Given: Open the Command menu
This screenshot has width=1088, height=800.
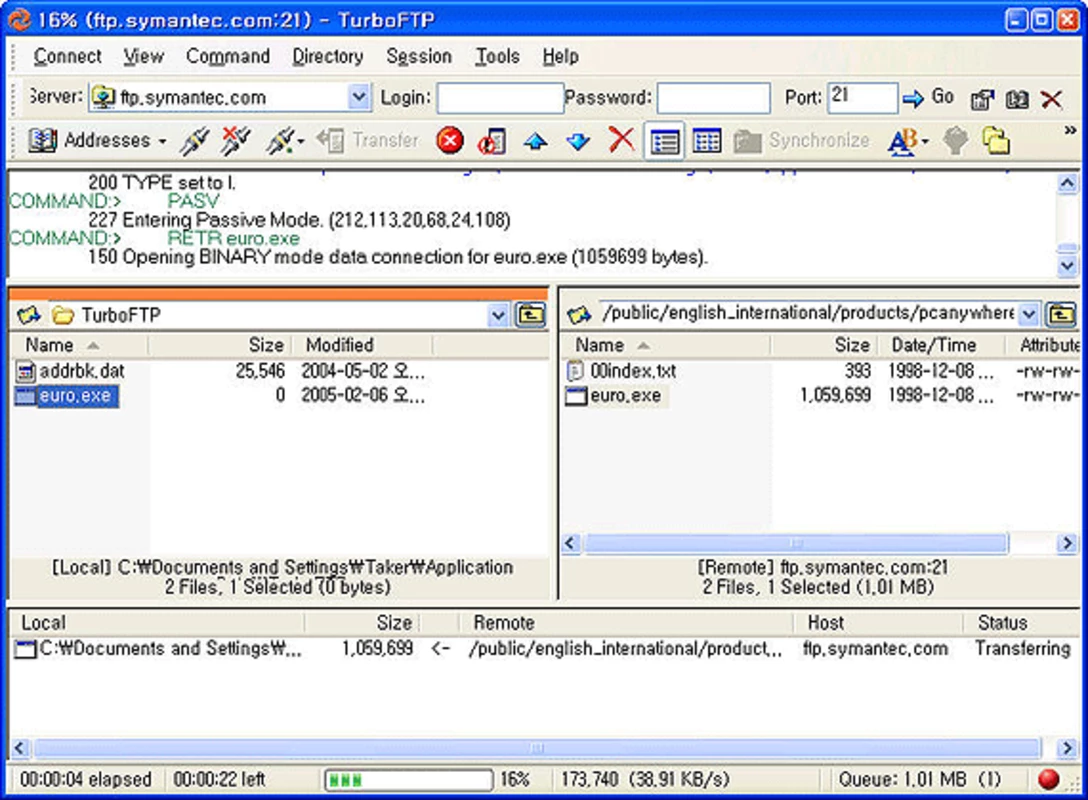Looking at the screenshot, I should [x=228, y=56].
